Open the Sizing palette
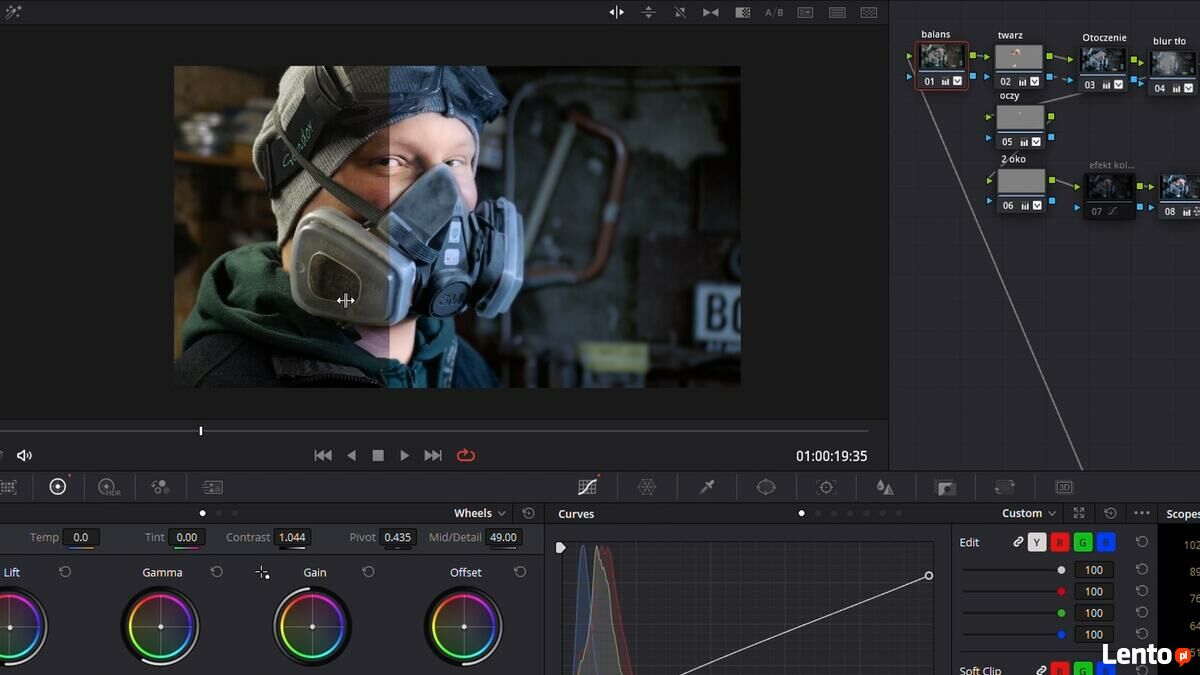 [x=1004, y=487]
